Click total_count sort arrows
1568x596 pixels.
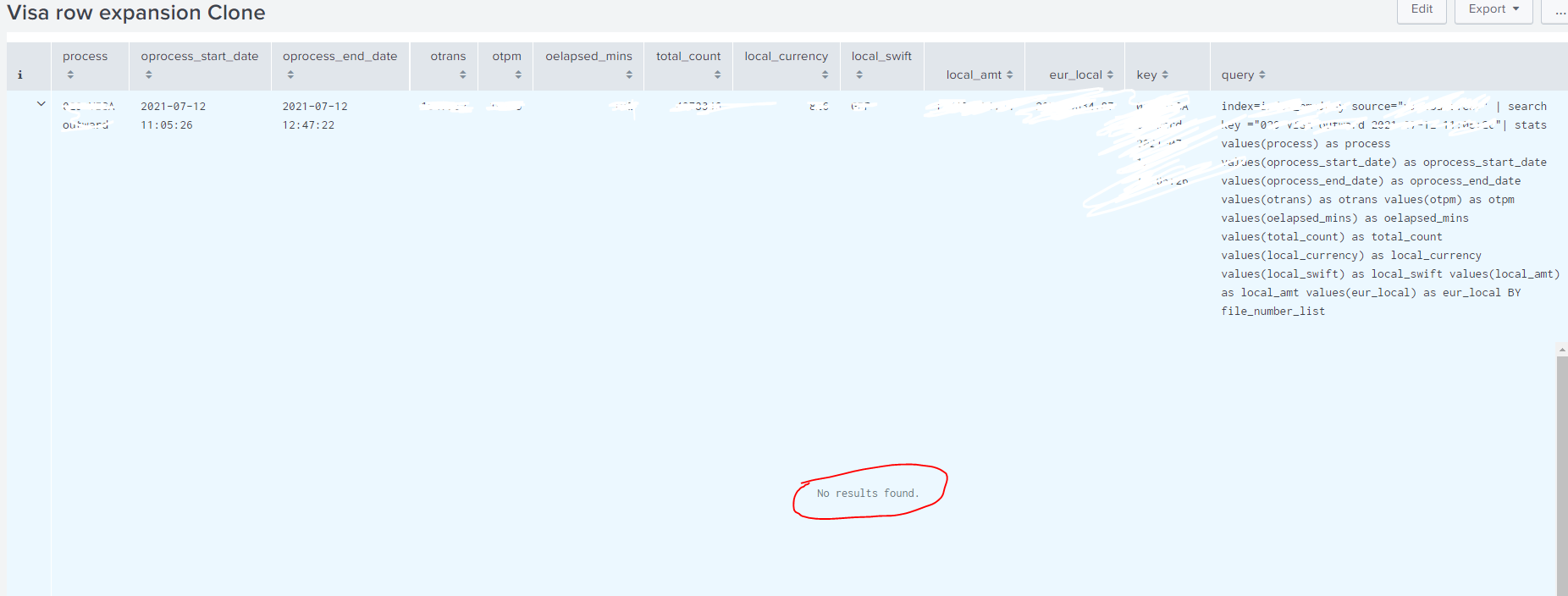(717, 75)
